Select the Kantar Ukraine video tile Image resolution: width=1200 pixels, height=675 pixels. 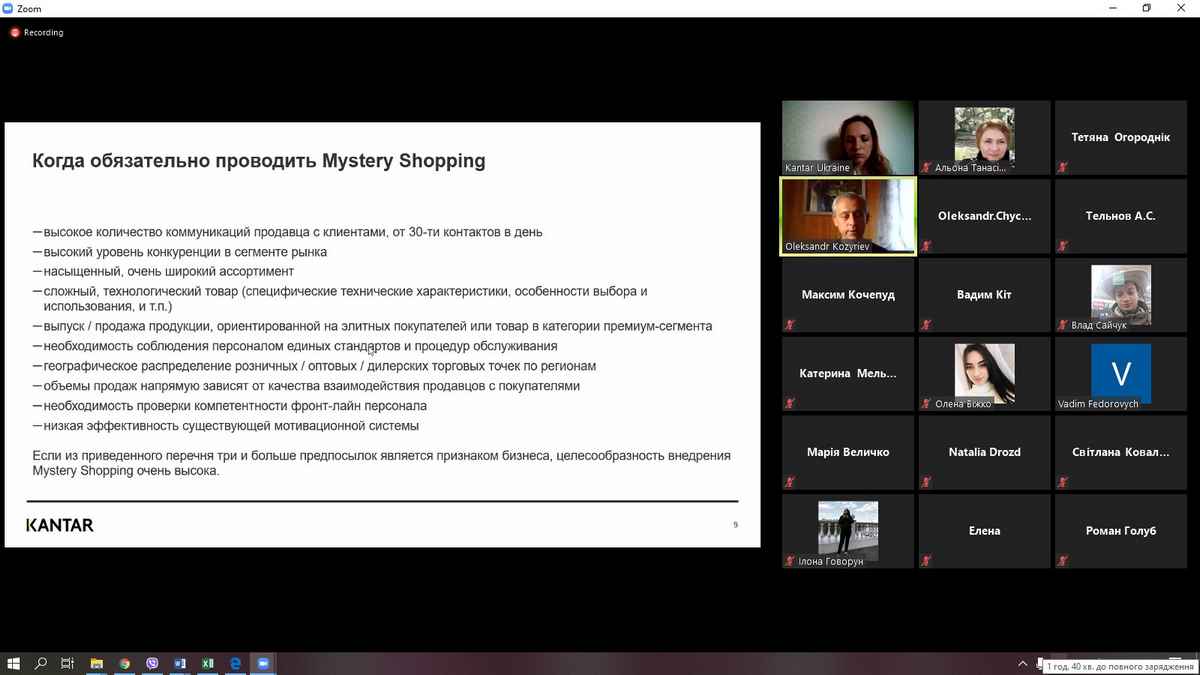pyautogui.click(x=848, y=137)
